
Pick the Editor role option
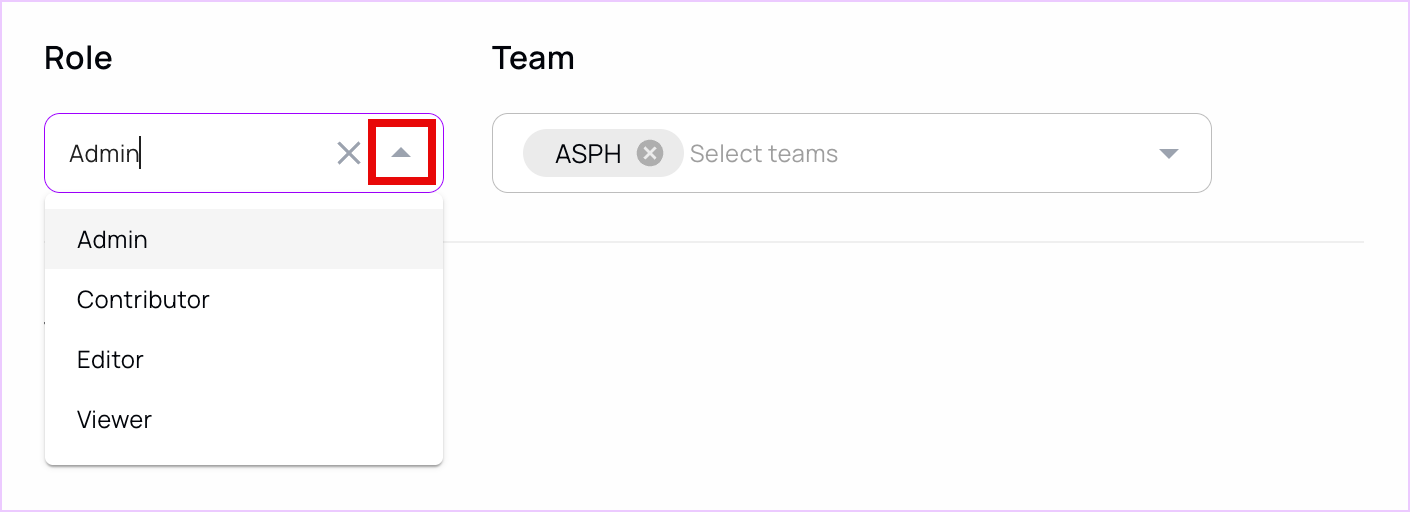[244, 359]
